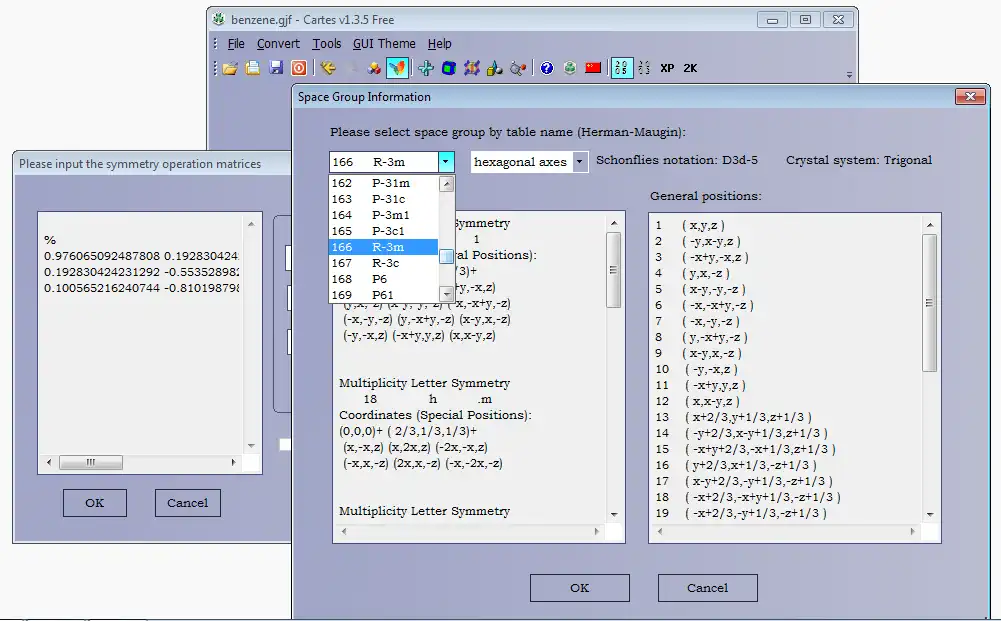This screenshot has width=1001, height=621.
Task: Click the yellow back arrow toolbar icon
Action: pyautogui.click(x=328, y=68)
